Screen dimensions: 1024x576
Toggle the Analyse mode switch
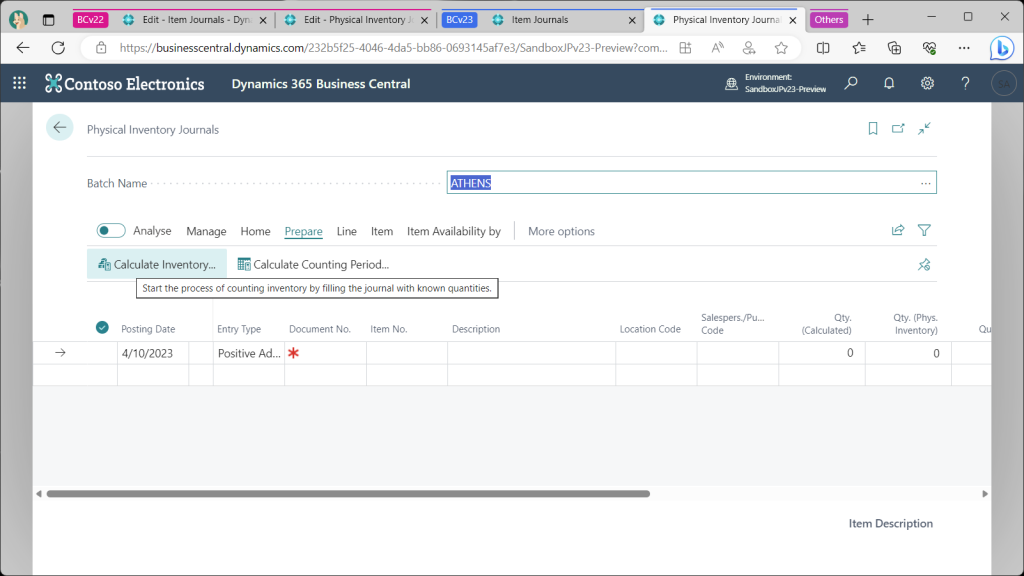point(111,231)
